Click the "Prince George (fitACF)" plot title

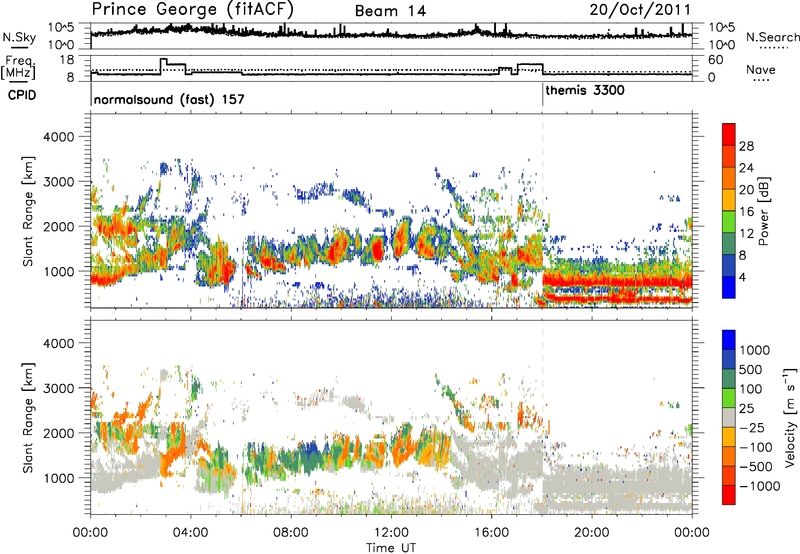pos(192,9)
